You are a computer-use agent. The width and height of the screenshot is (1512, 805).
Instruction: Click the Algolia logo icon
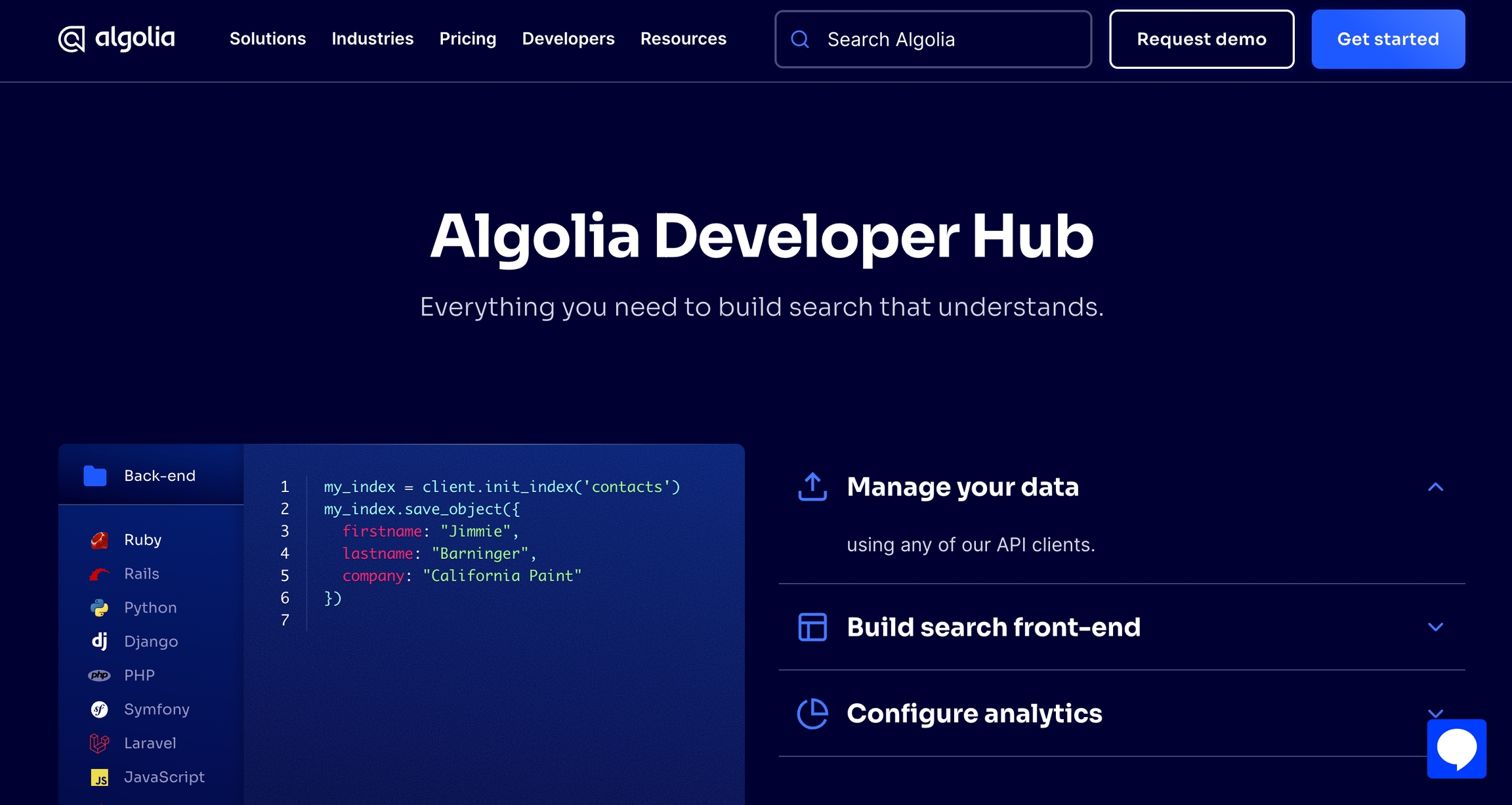pos(72,39)
